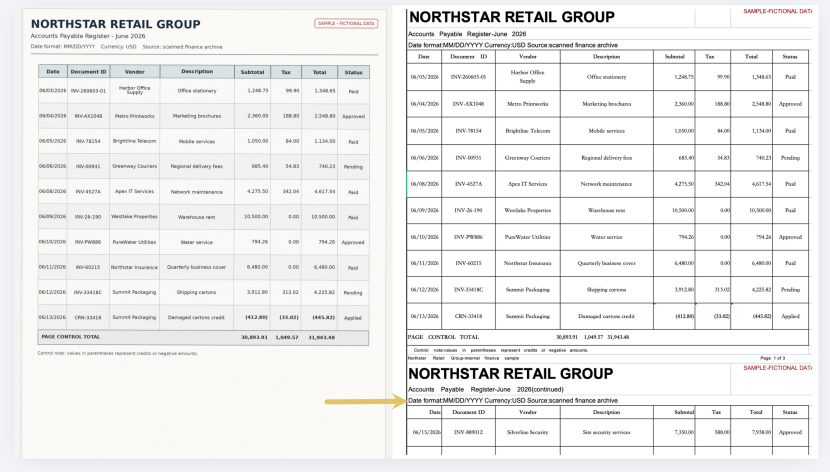Screen dimensions: 830x472
Task: Select Northstar Insurance cell in converted sheet
Action: click(528, 263)
